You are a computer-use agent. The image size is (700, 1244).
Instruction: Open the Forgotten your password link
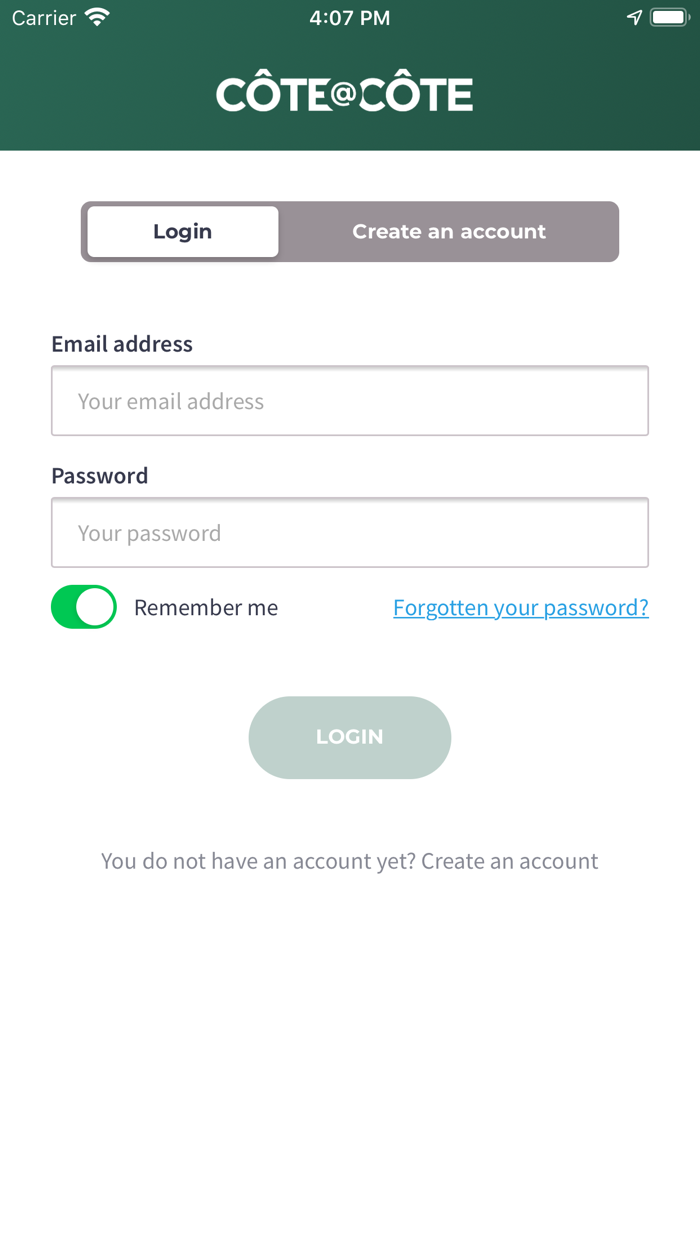pyautogui.click(x=521, y=608)
